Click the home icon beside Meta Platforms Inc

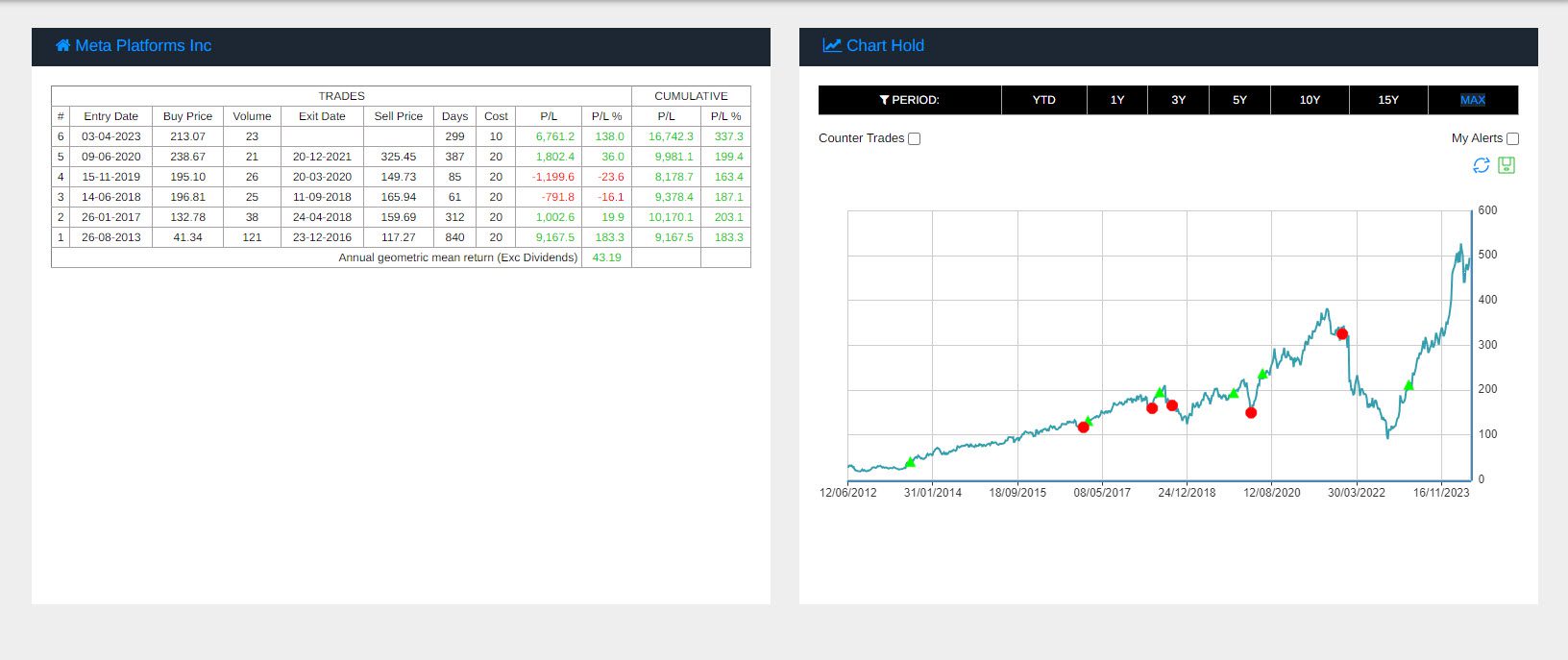click(x=62, y=45)
